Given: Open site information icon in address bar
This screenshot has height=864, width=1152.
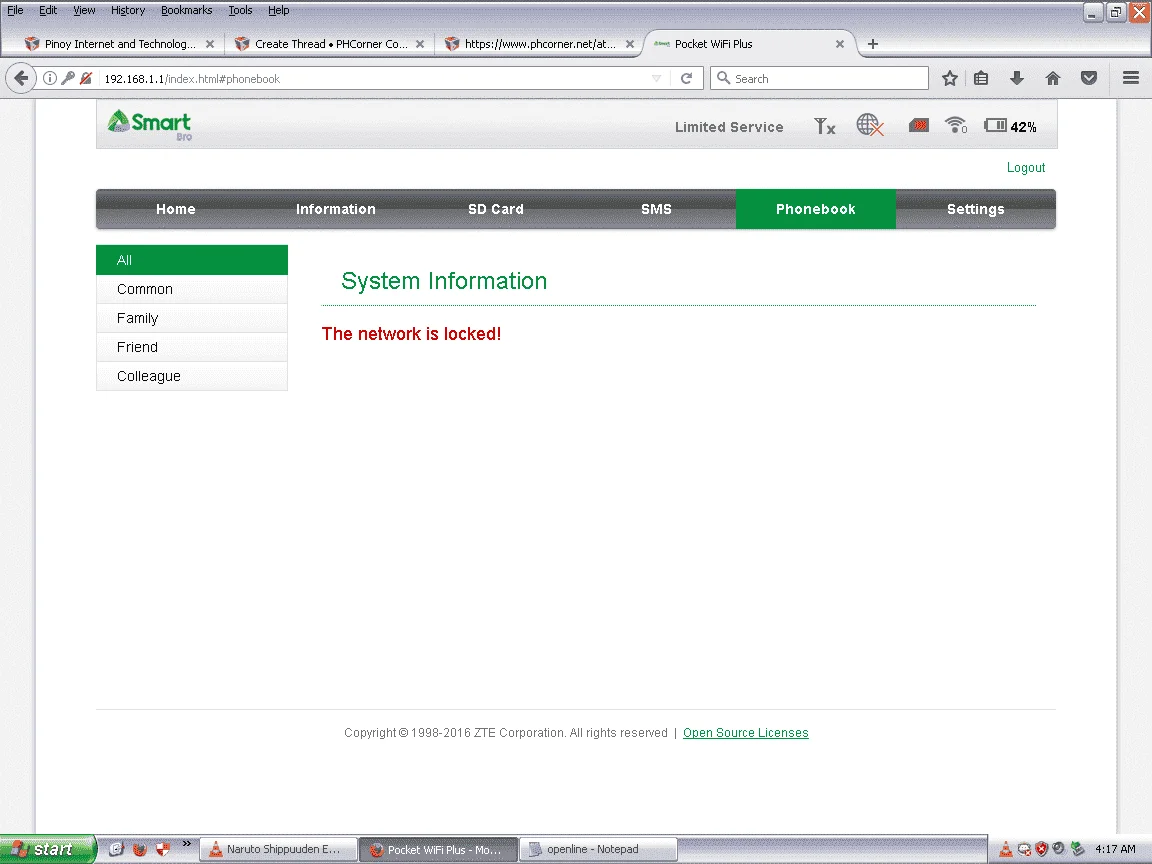Looking at the screenshot, I should [50, 78].
